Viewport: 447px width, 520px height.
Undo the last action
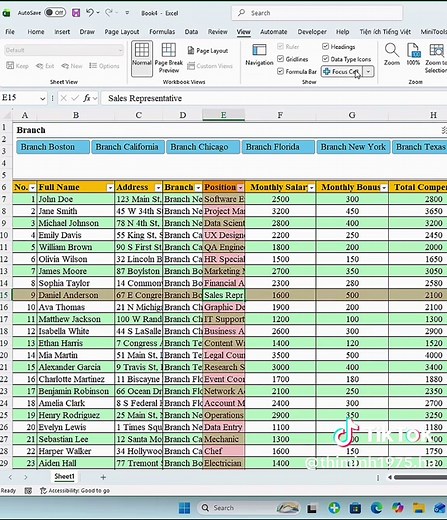point(90,13)
